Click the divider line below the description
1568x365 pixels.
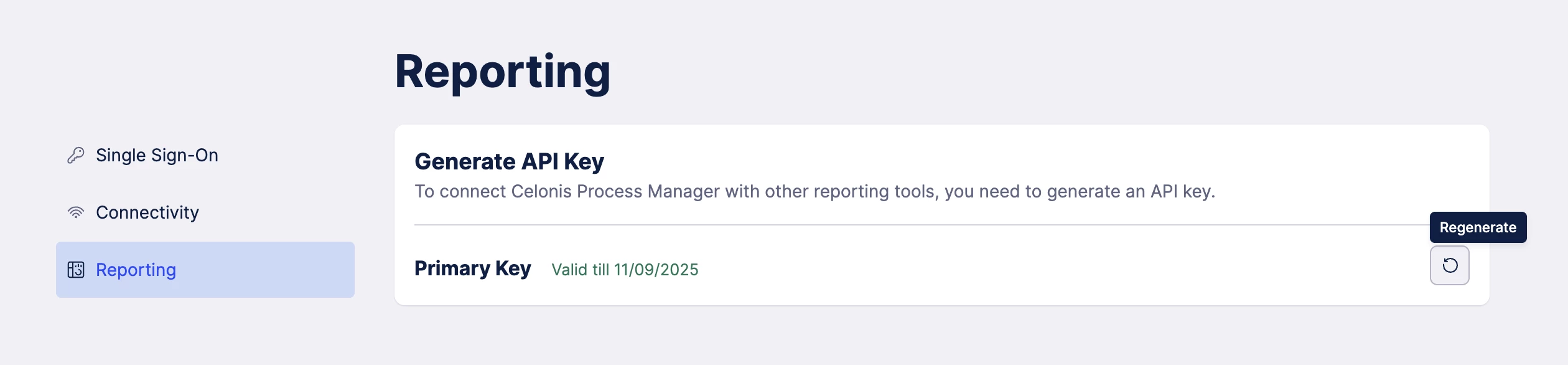click(x=871, y=224)
